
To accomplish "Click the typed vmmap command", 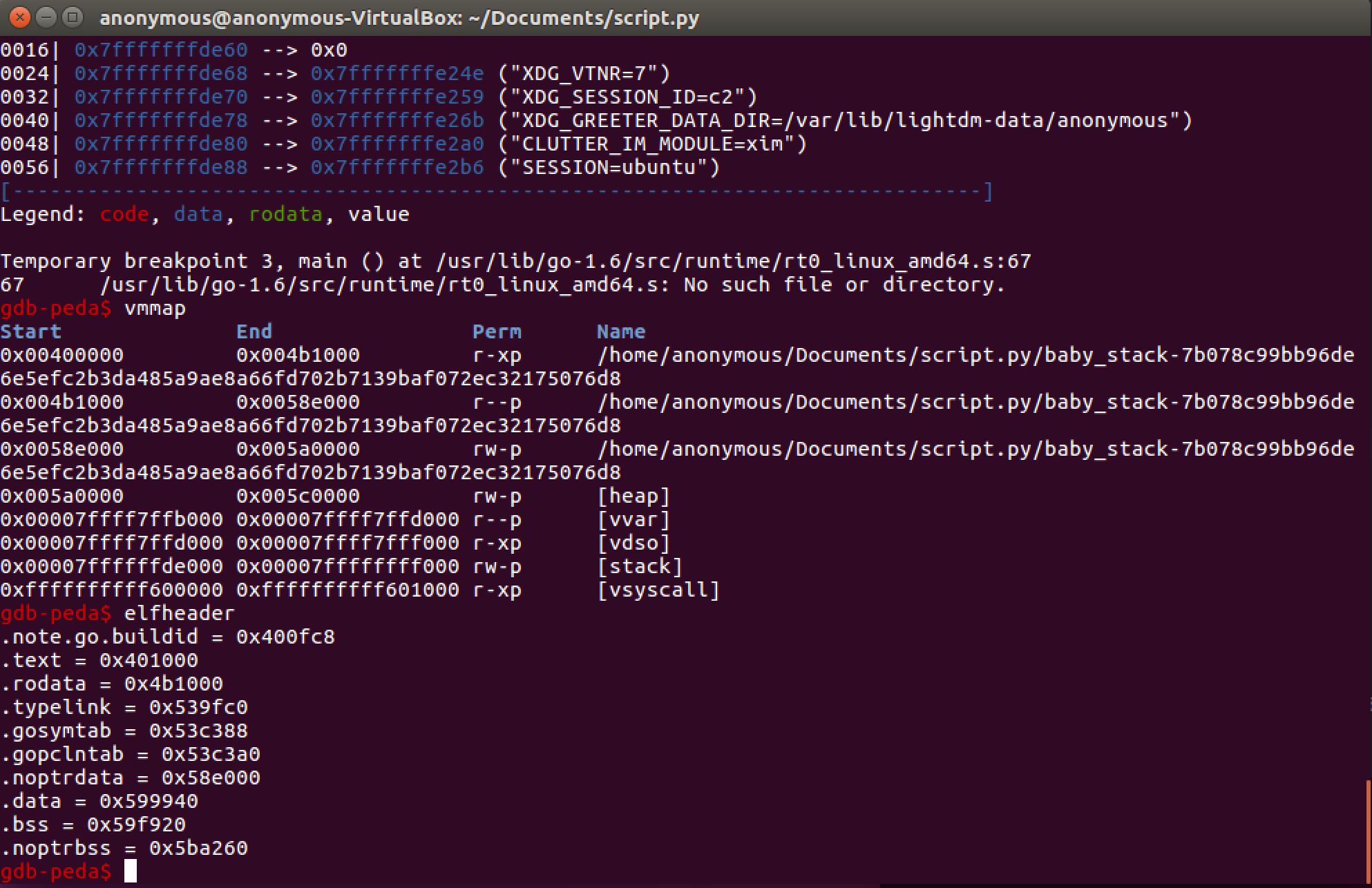I will point(155,308).
